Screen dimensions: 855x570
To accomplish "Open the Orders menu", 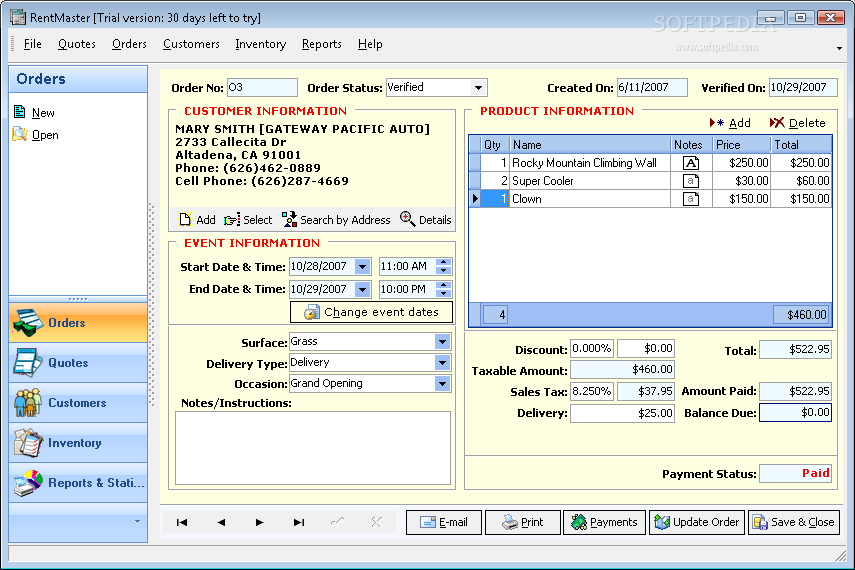I will click(129, 44).
